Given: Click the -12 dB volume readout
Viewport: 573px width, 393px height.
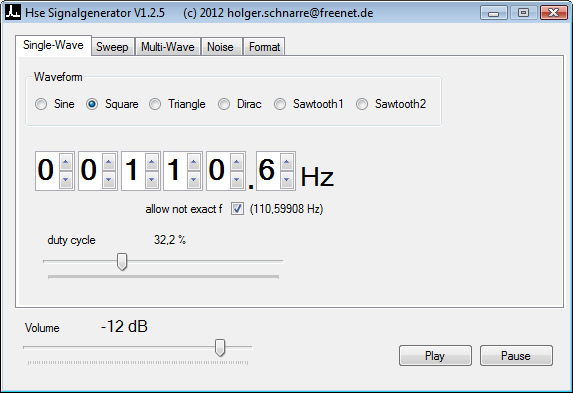Looking at the screenshot, I should pos(124,326).
